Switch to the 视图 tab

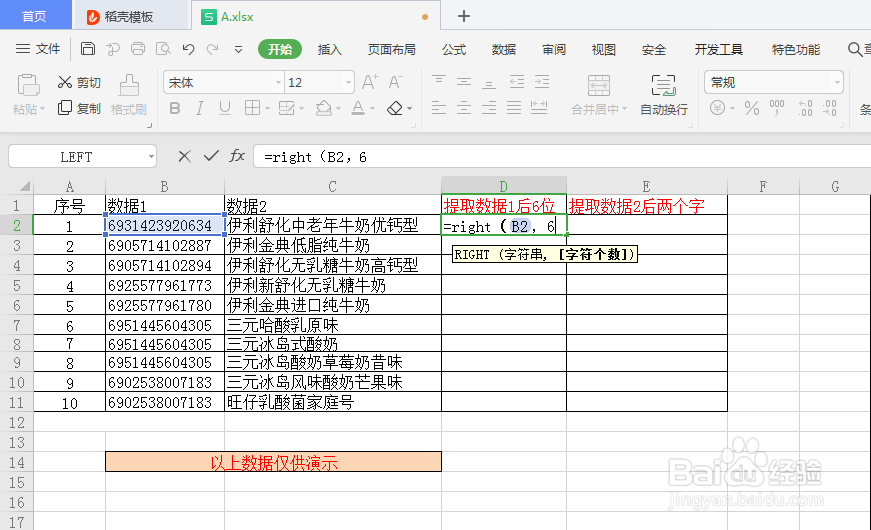coord(604,49)
